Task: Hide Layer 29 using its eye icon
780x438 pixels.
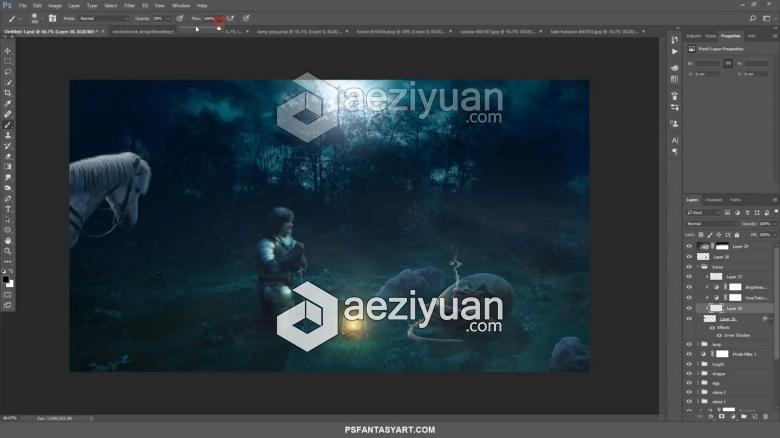Action: coord(689,246)
